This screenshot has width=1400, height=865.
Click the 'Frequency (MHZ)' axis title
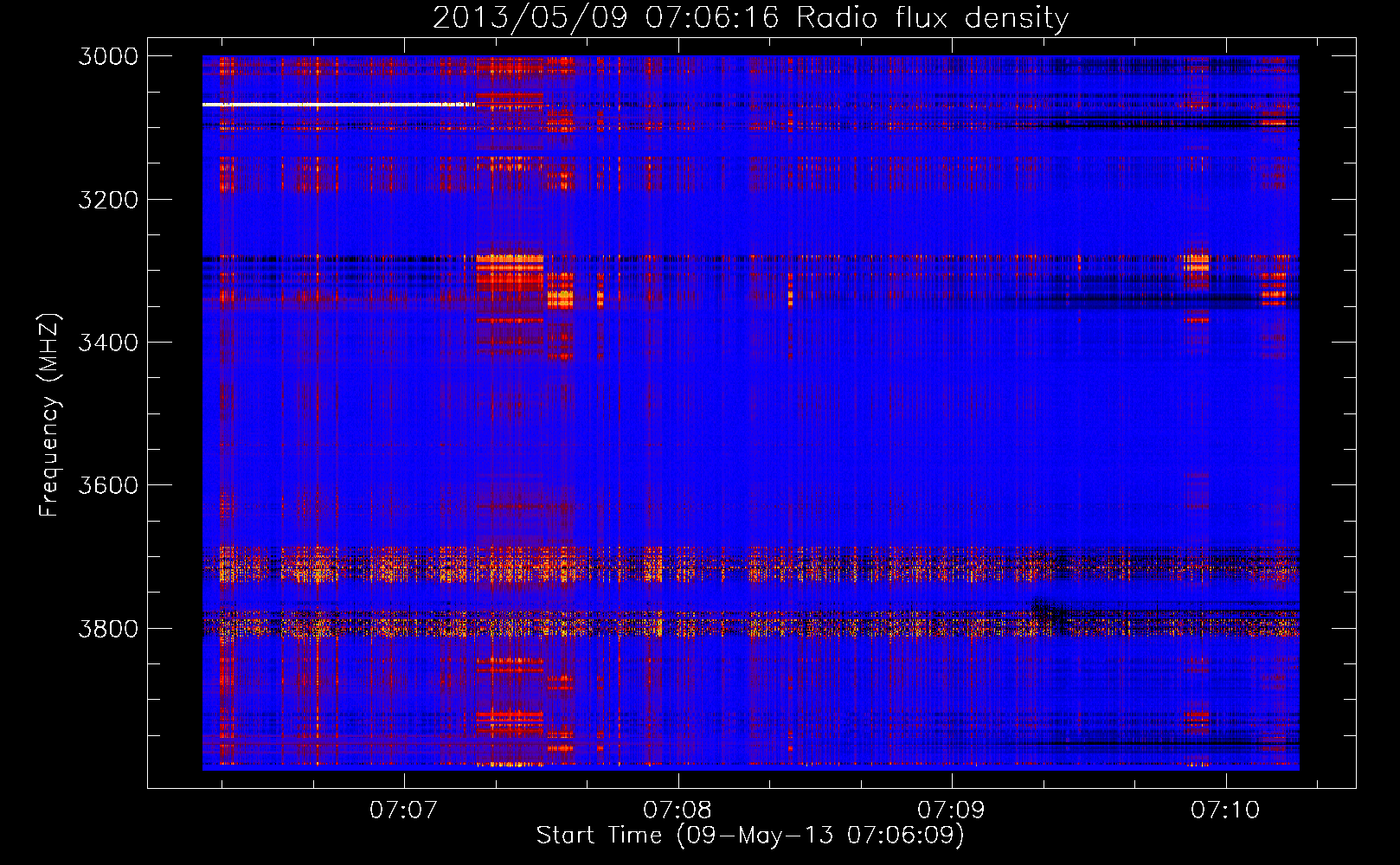(x=49, y=414)
